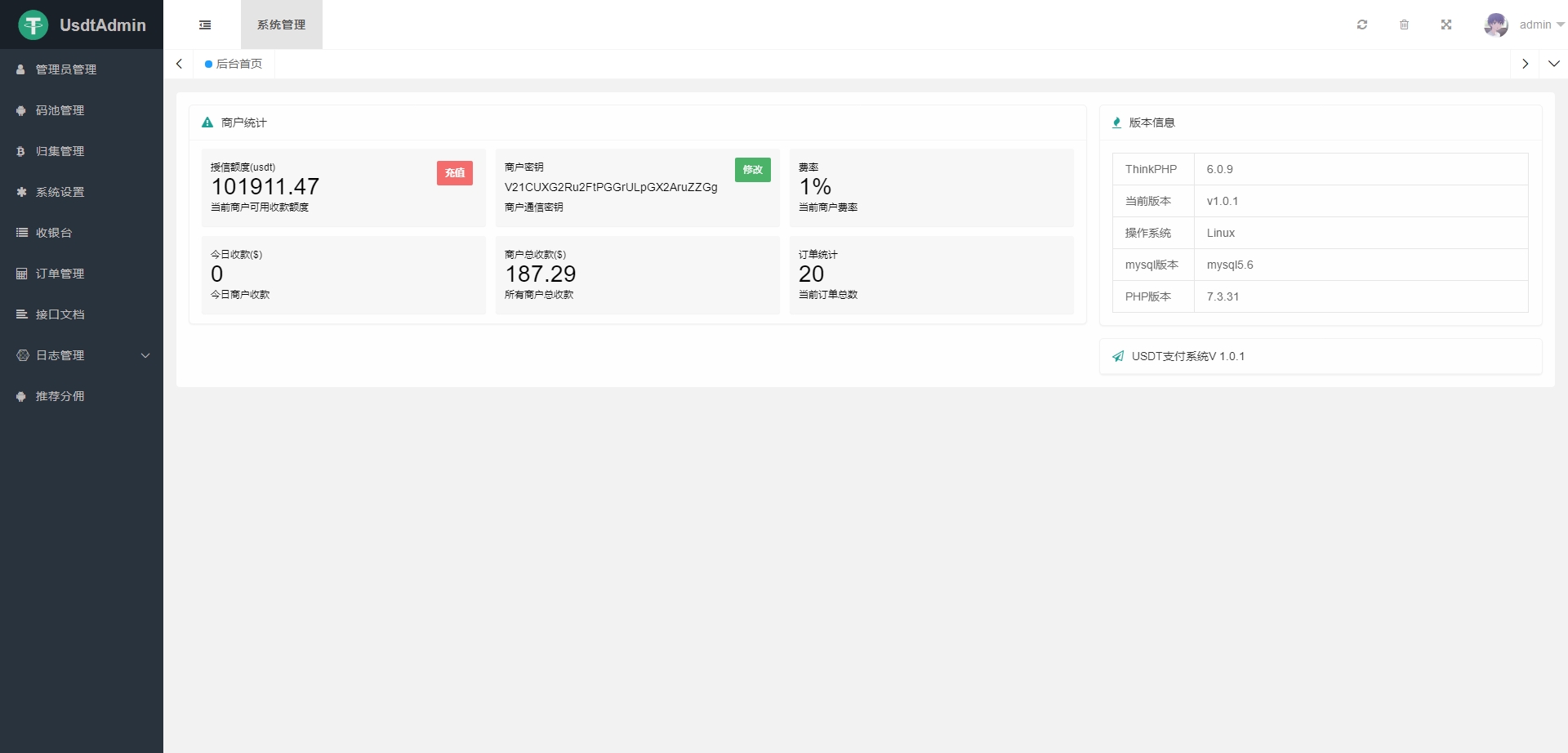This screenshot has height=753, width=1568.
Task: Open the admin account dropdown
Action: 1541,25
